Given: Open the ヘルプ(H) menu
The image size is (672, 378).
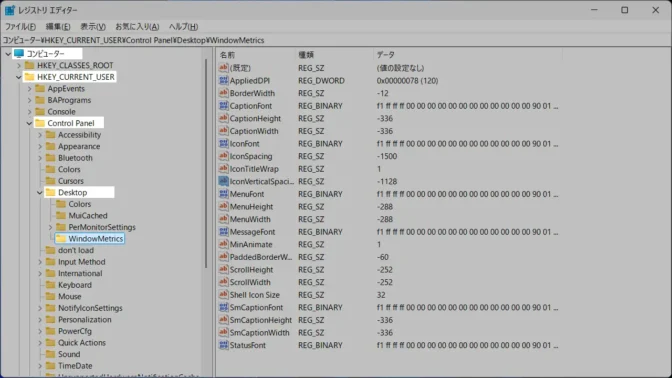Looking at the screenshot, I should [183, 27].
